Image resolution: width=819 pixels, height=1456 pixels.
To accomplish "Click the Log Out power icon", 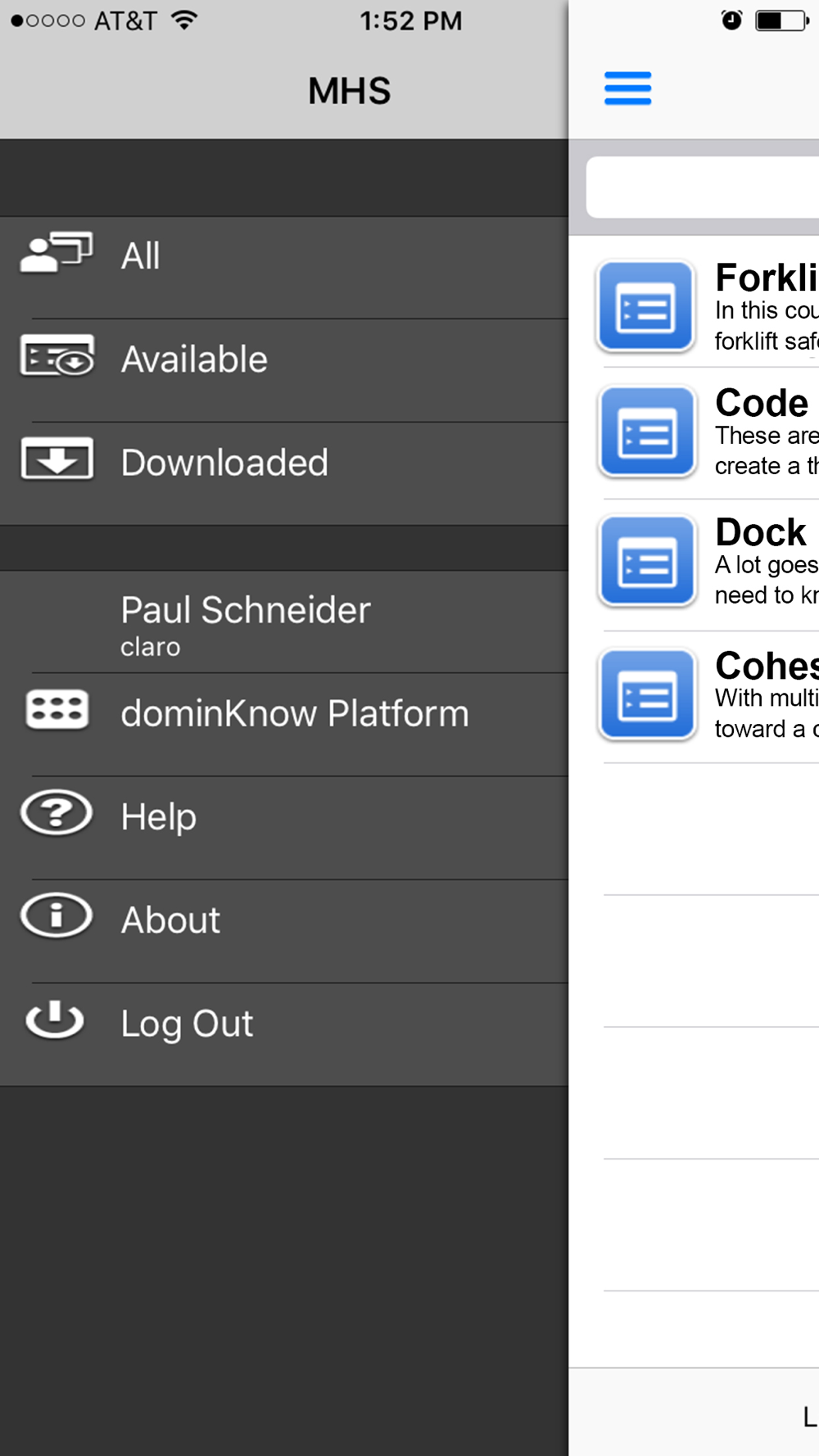I will (x=55, y=1020).
